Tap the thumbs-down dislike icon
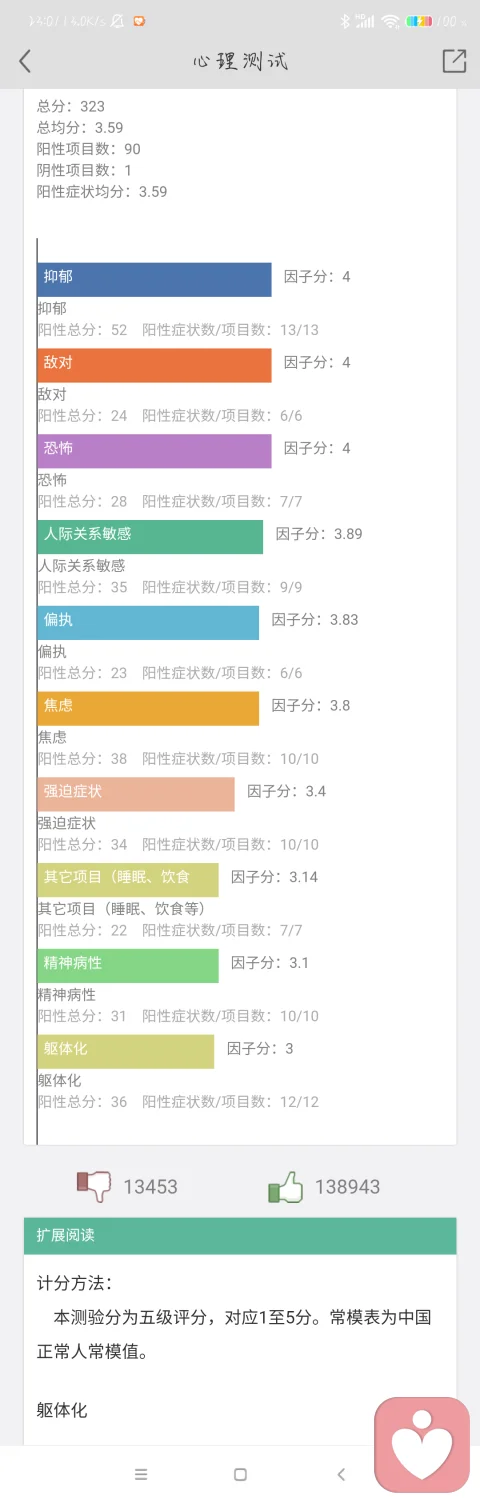The width and height of the screenshot is (480, 1503). pos(95,1186)
